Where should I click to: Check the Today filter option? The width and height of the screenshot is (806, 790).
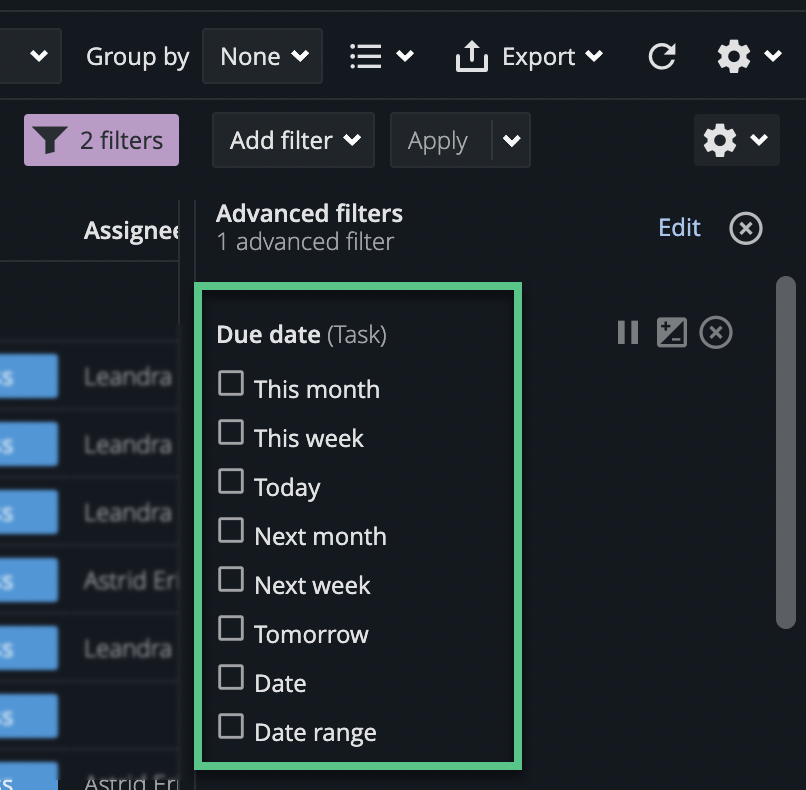pos(231,481)
